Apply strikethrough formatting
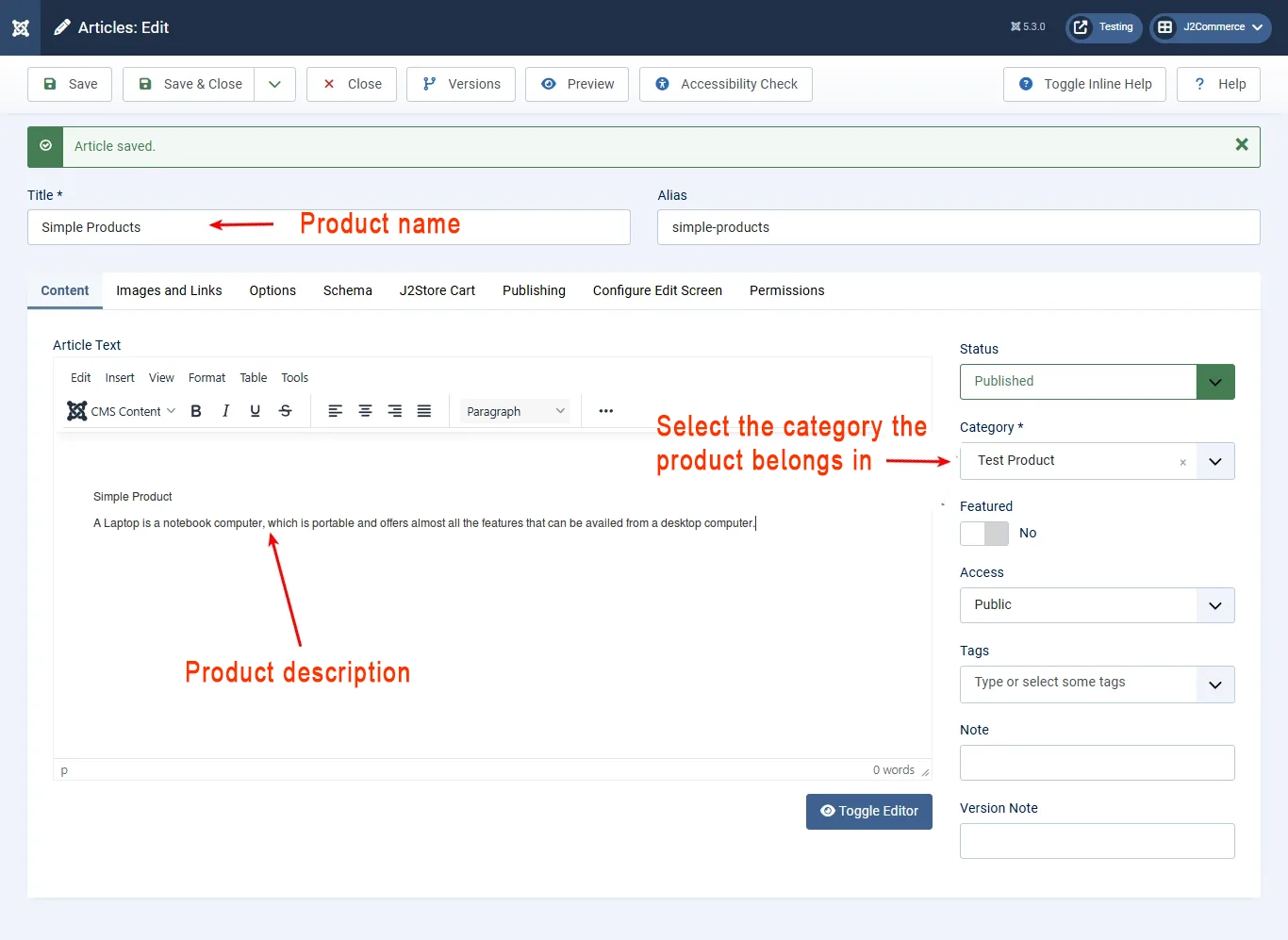This screenshot has height=940, width=1288. 285,411
